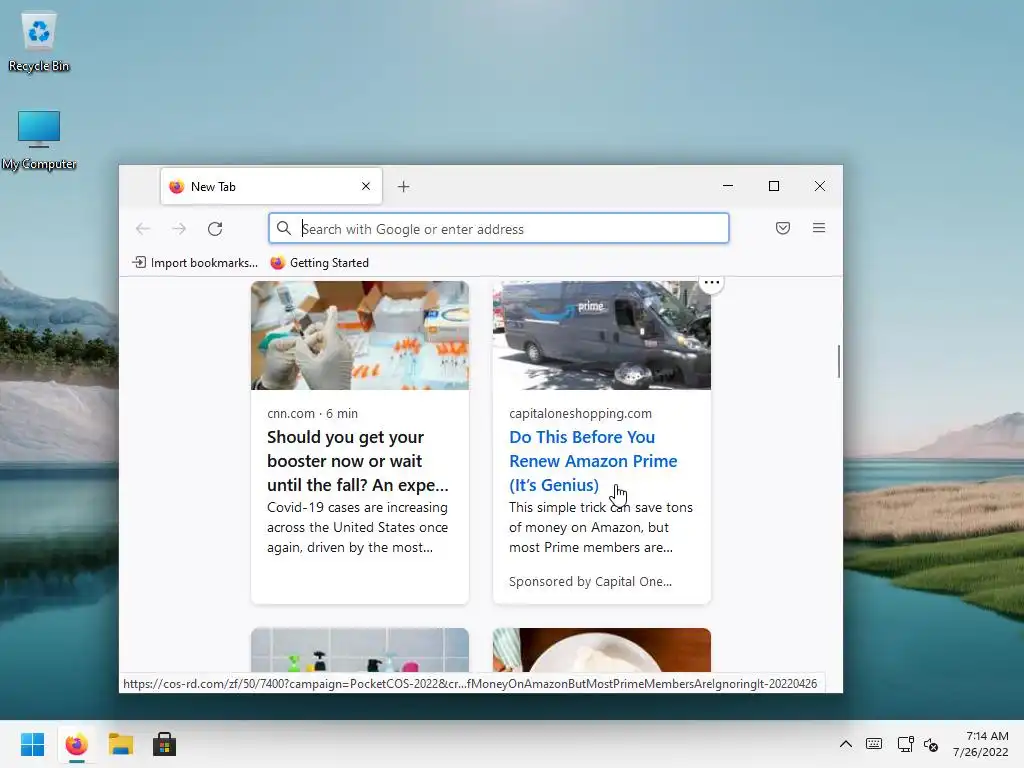The width and height of the screenshot is (1024, 768).
Task: Click capitaloneshopping.com source text
Action: pos(580,413)
